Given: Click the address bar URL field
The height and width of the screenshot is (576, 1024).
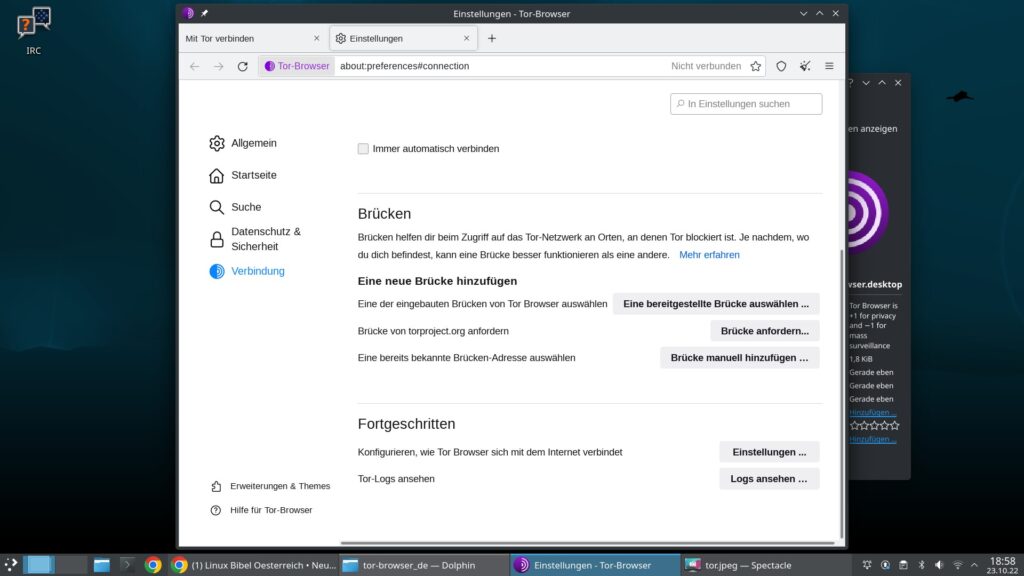Looking at the screenshot, I should [502, 66].
